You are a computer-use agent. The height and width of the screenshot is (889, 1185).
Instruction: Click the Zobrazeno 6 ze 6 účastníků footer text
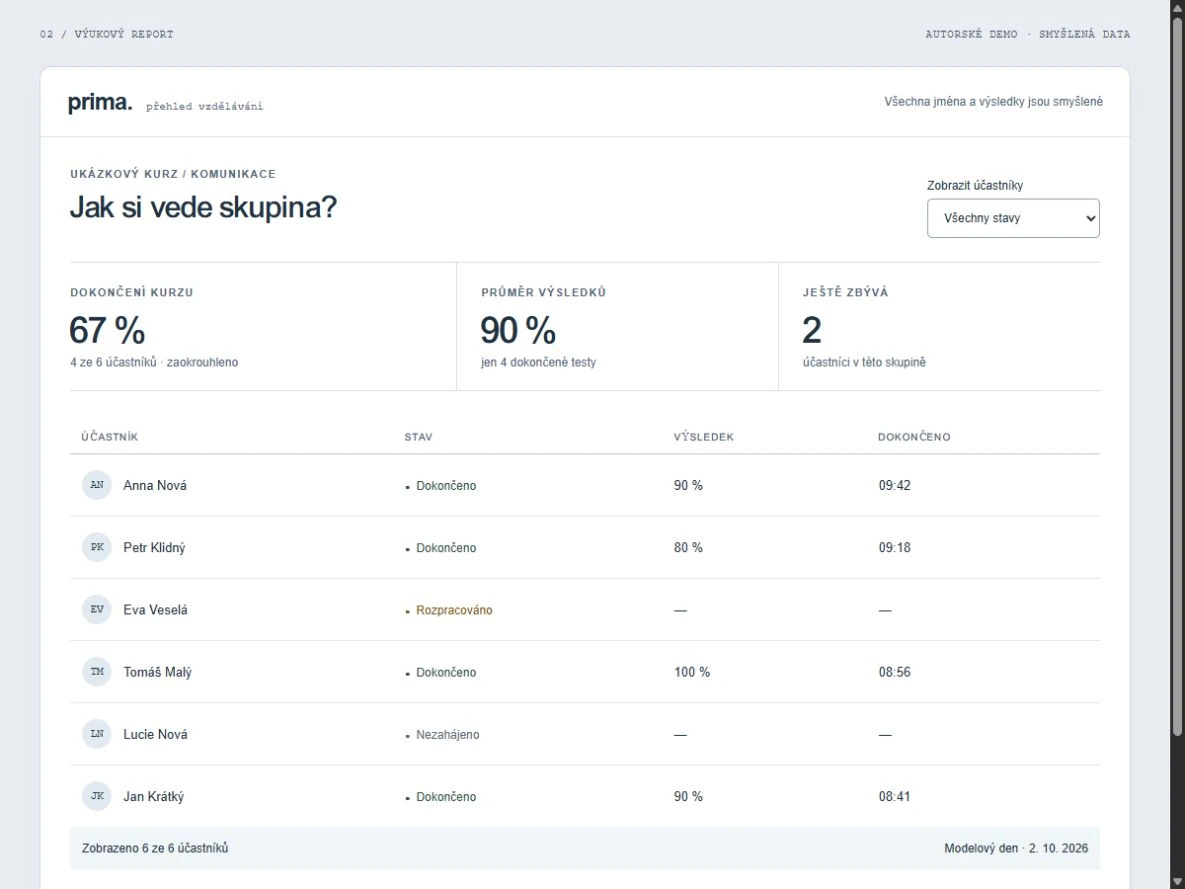(x=155, y=848)
